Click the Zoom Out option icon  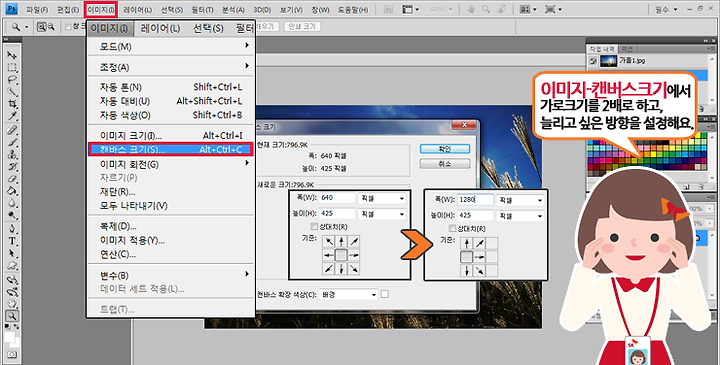point(51,27)
